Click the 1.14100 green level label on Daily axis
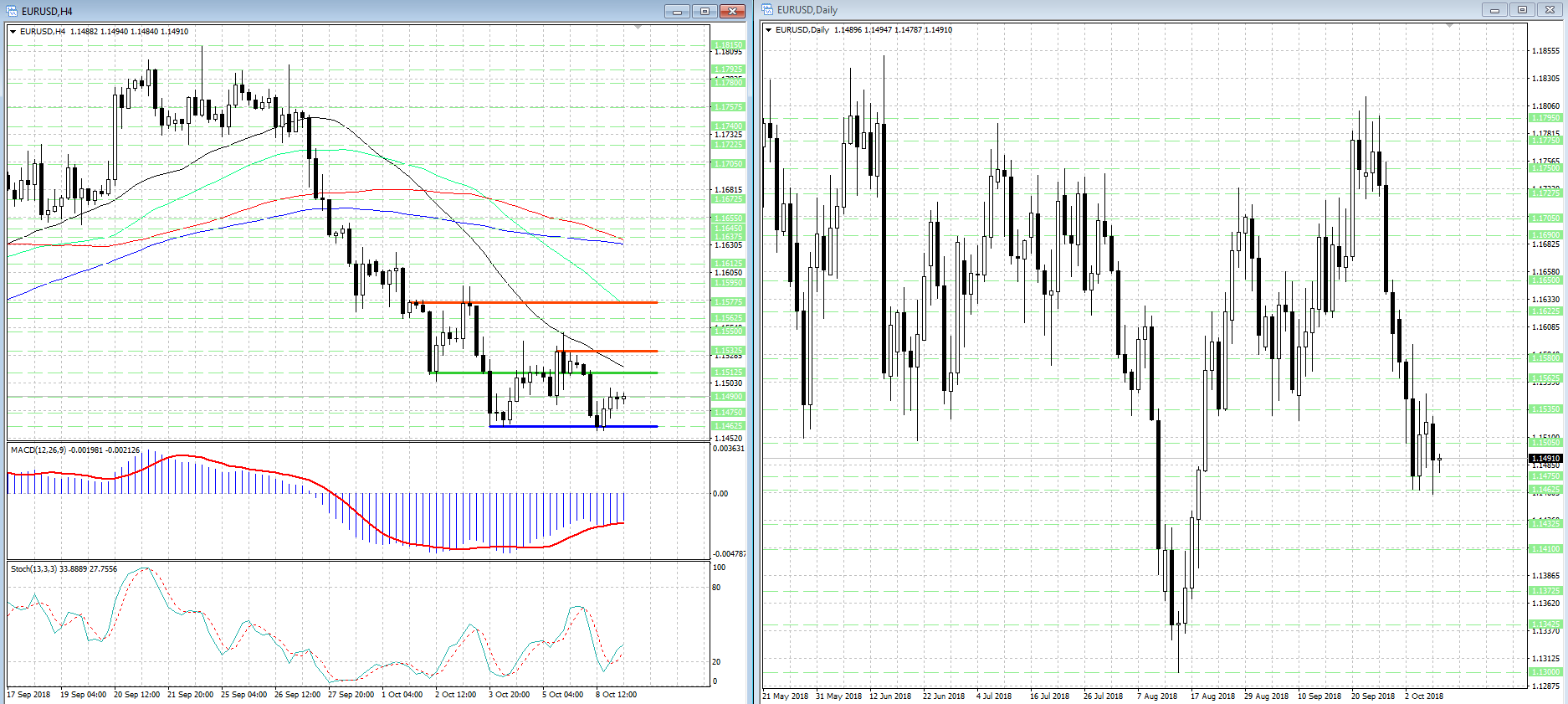The height and width of the screenshot is (704, 1568). point(1545,549)
